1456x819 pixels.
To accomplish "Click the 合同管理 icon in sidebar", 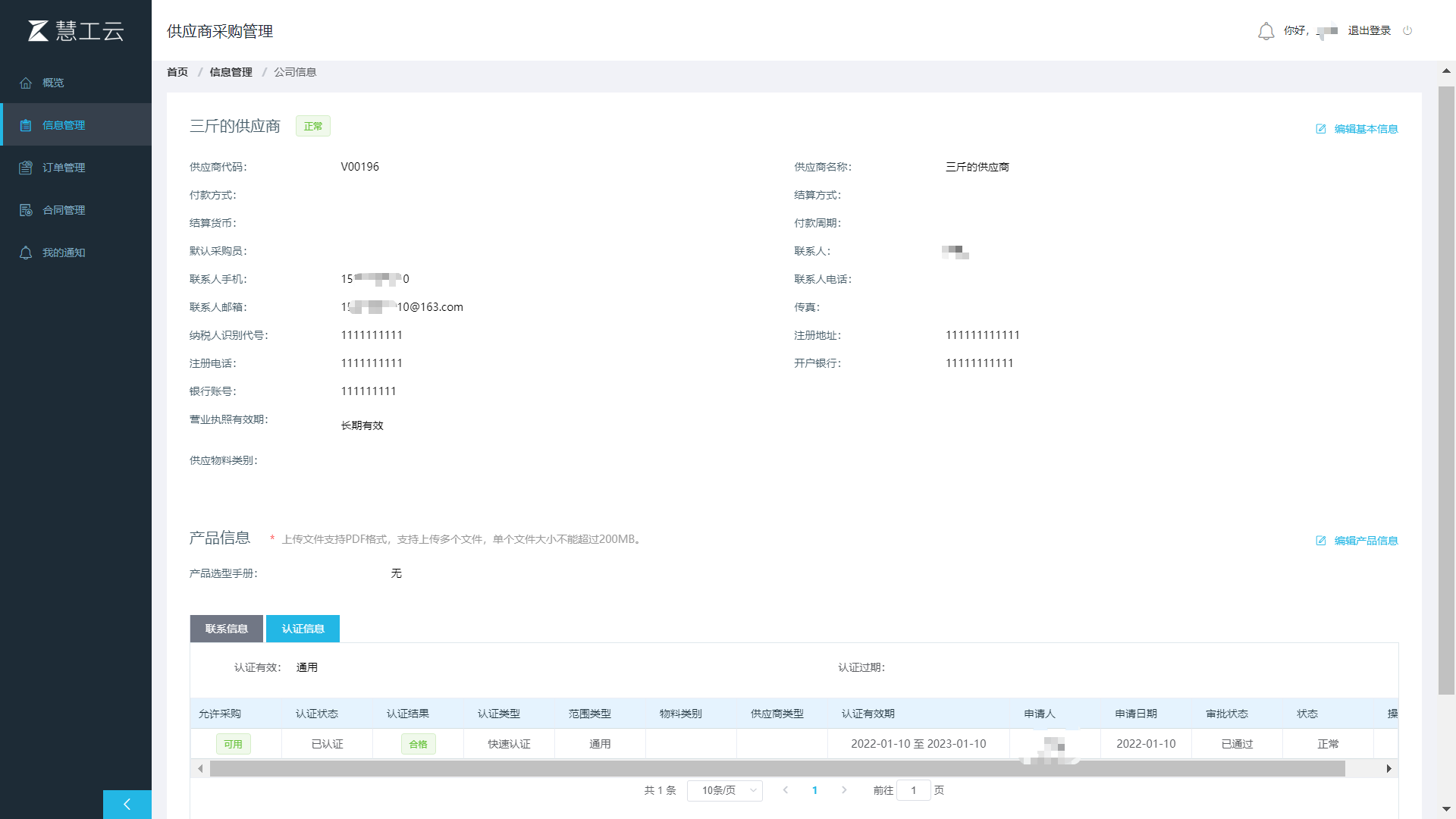I will (x=26, y=210).
